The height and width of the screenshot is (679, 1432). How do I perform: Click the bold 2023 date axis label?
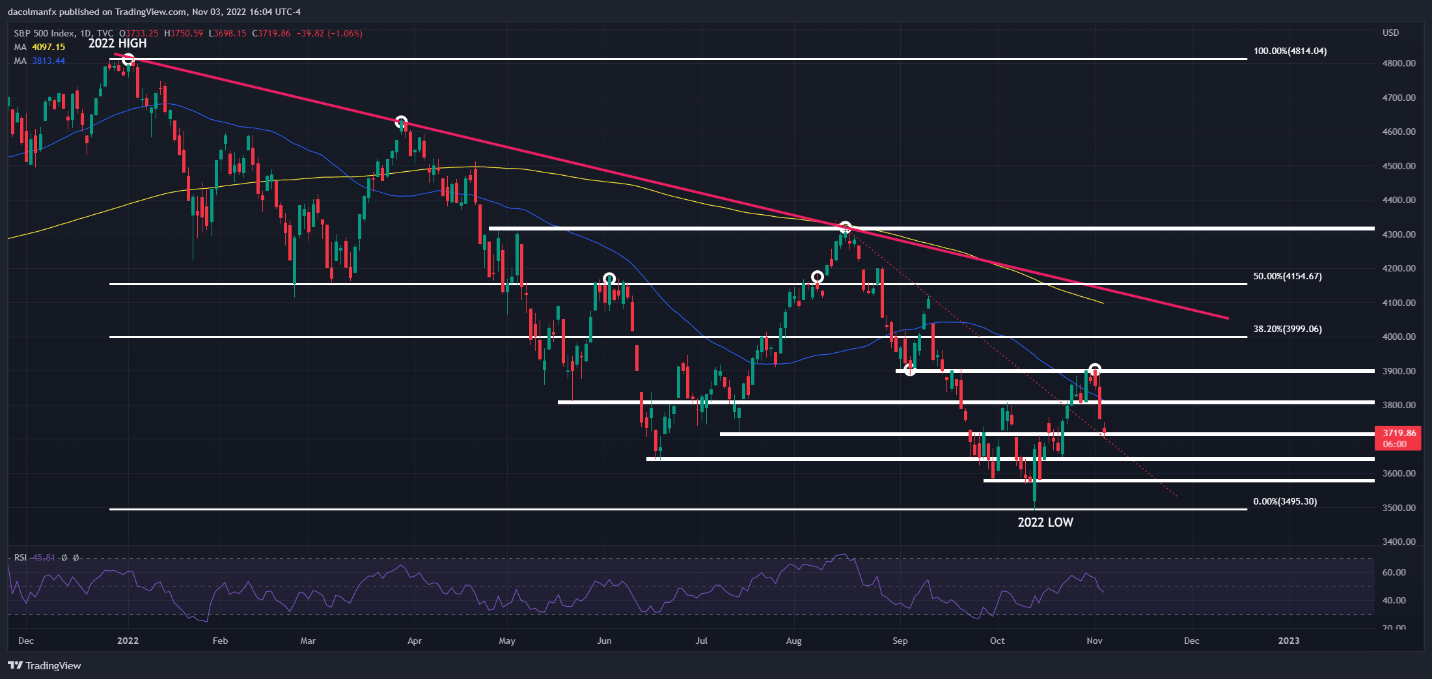(1290, 639)
